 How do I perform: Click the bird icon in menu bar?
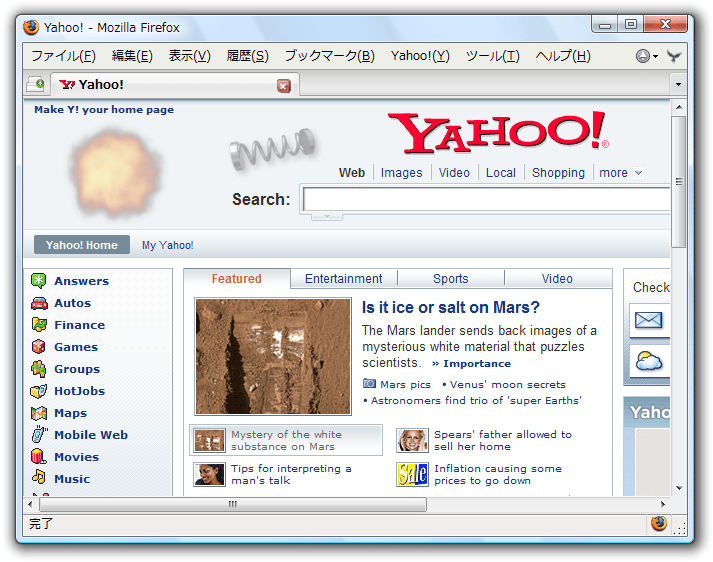pos(674,56)
